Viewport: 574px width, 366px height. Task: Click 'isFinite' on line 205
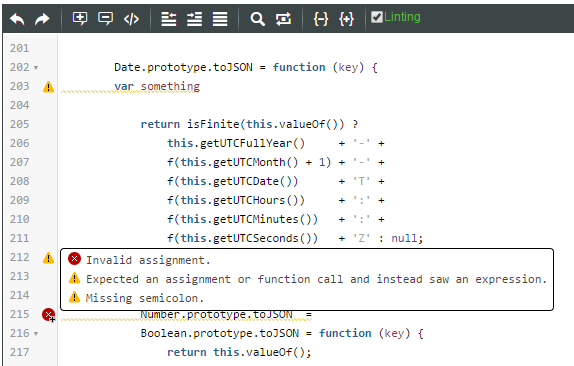coord(213,124)
